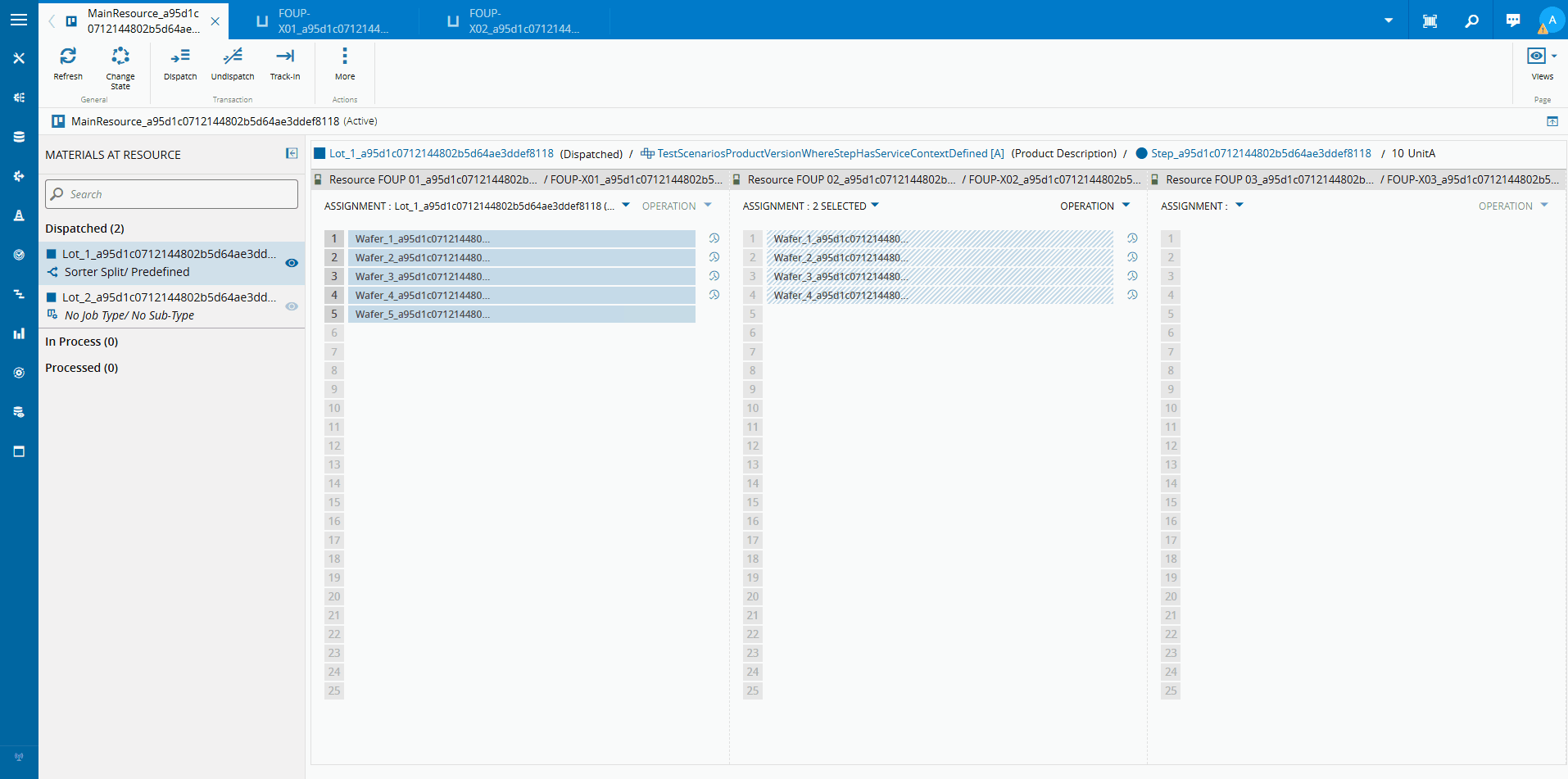Toggle visibility eye for Lot_2
This screenshot has width=1568, height=779.
point(292,306)
